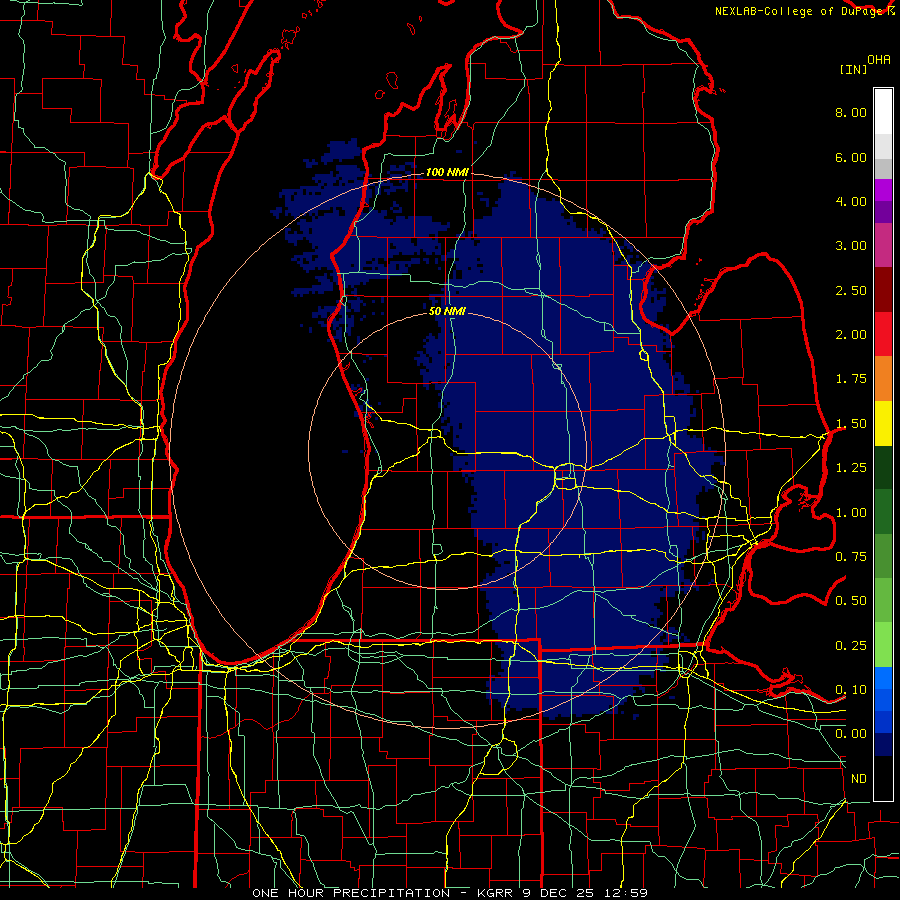Image resolution: width=900 pixels, height=900 pixels.
Task: Click the 1.00 legend value
Action: tap(851, 513)
